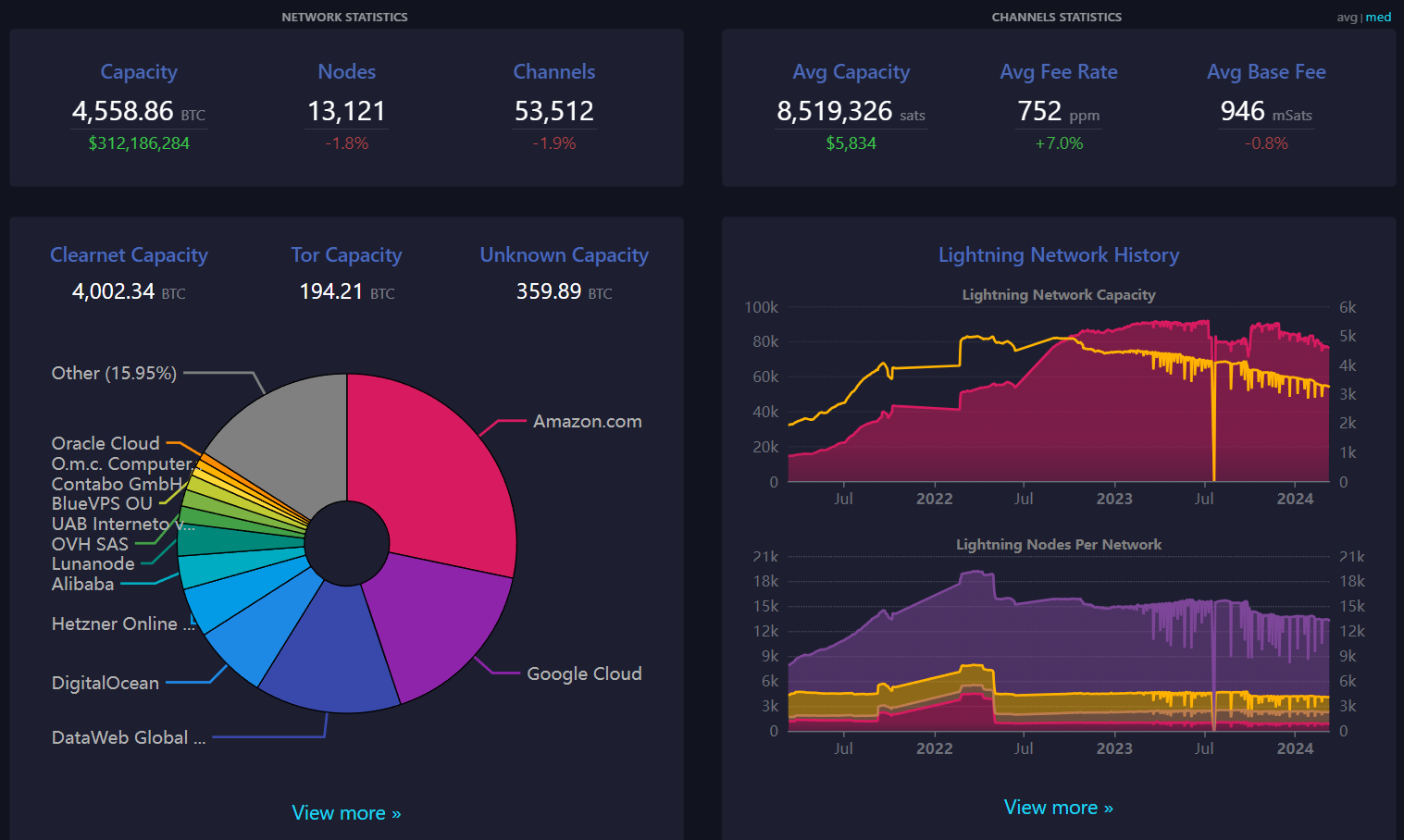Click the UAB Interneto label
Image resolution: width=1404 pixels, height=840 pixels.
pyautogui.click(x=123, y=524)
